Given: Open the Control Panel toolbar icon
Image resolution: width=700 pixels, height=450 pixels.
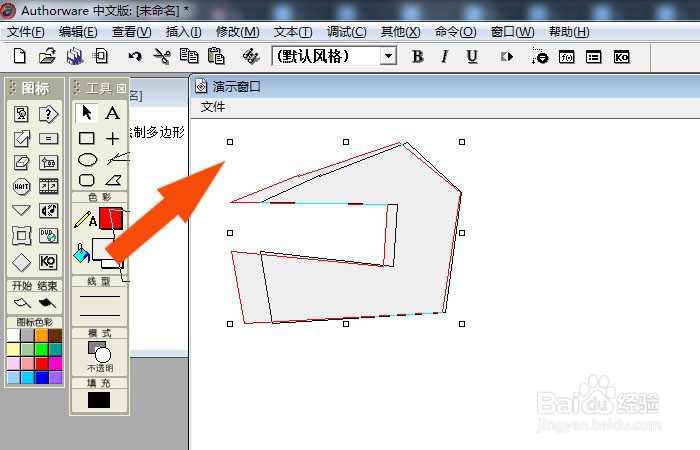Looking at the screenshot, I should [539, 57].
